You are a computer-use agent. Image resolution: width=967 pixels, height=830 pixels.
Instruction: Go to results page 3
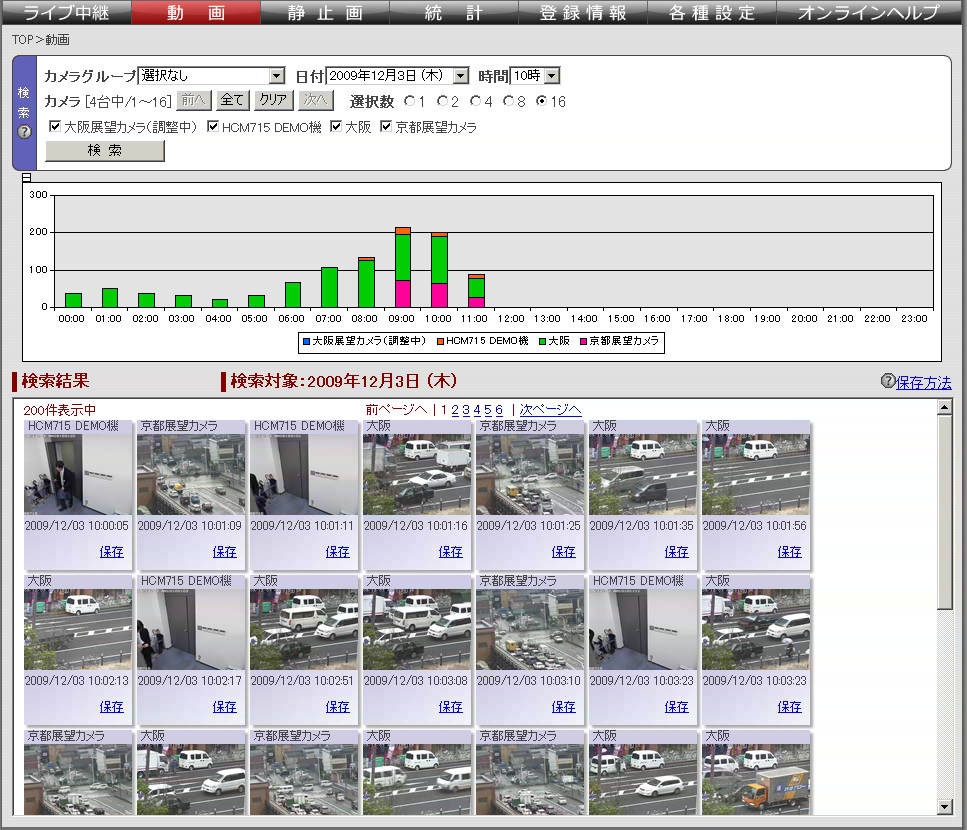[x=466, y=410]
